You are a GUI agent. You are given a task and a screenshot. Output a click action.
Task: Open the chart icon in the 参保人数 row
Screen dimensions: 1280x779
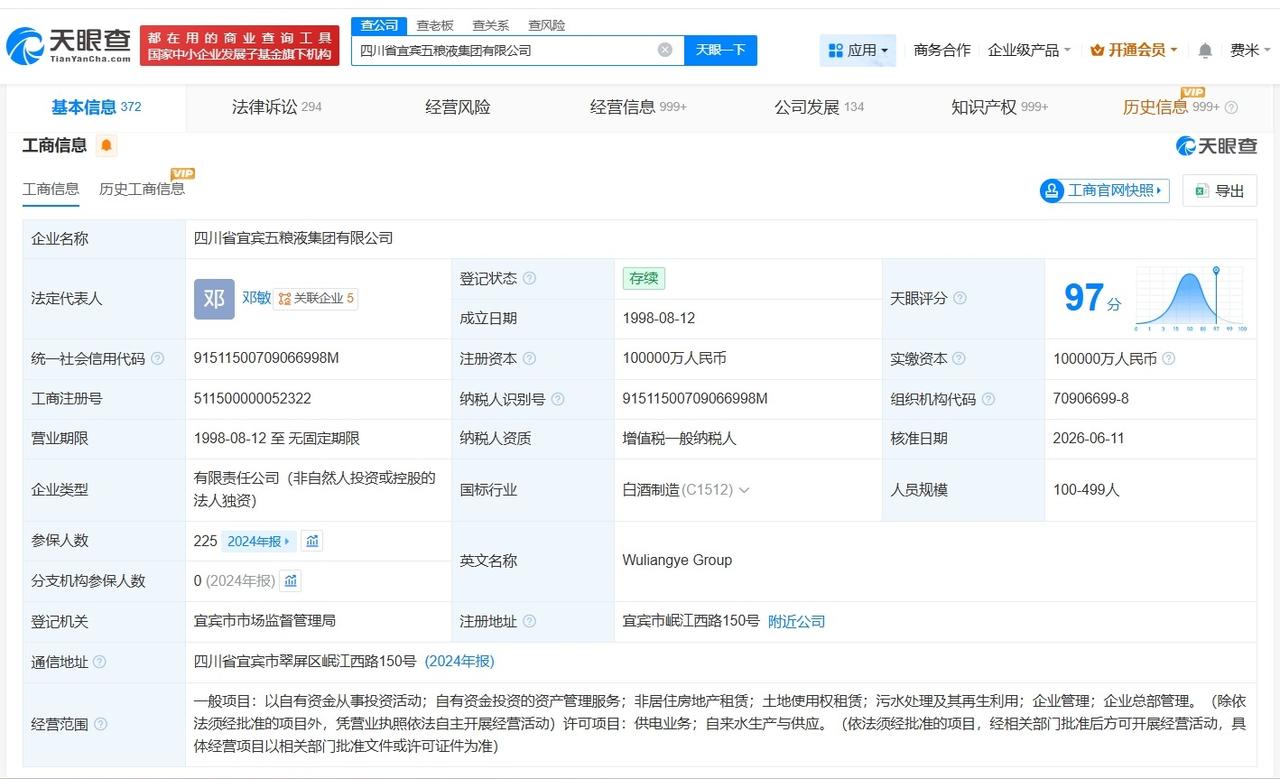point(312,541)
